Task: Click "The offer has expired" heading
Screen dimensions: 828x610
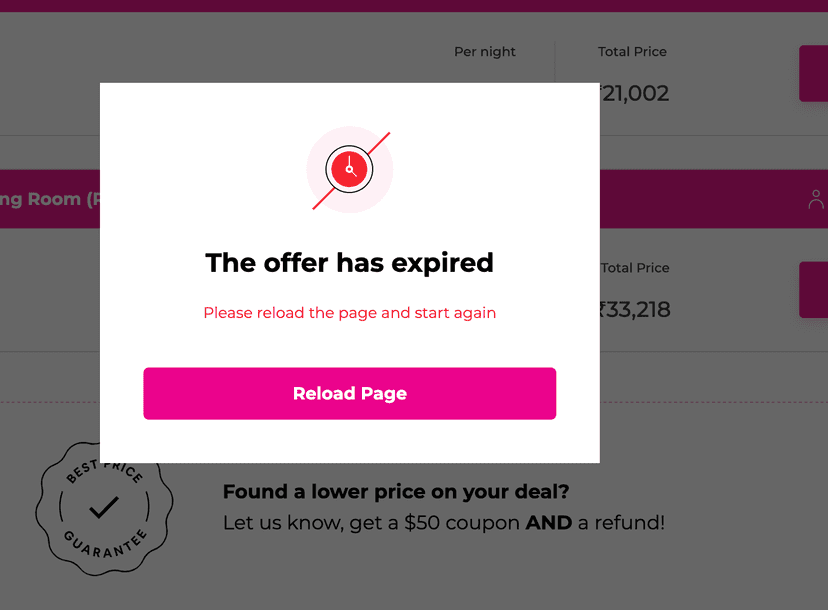Action: click(350, 263)
